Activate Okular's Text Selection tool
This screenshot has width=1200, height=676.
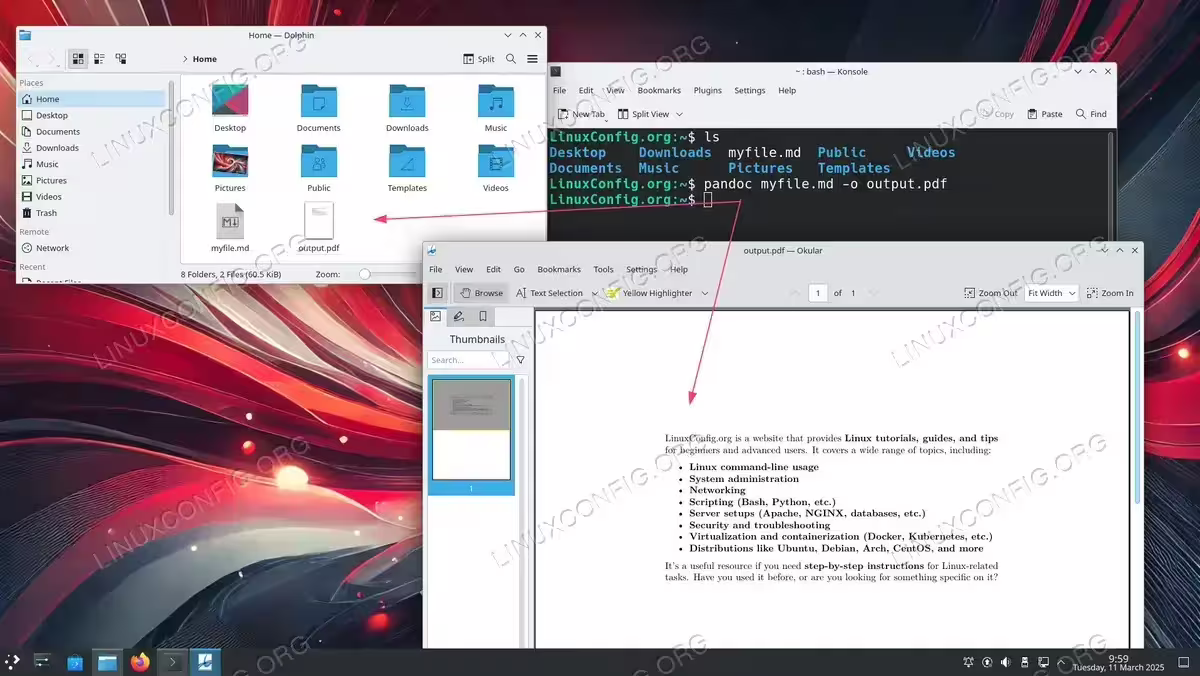coord(549,293)
